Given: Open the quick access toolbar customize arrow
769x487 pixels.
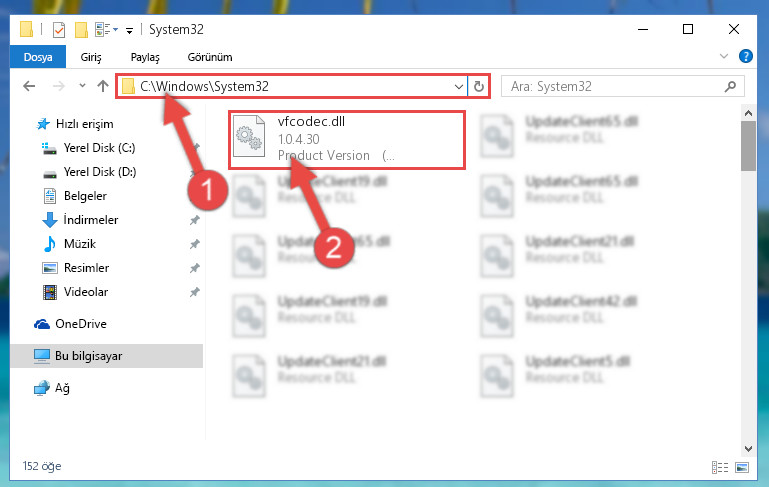Looking at the screenshot, I should [x=129, y=30].
